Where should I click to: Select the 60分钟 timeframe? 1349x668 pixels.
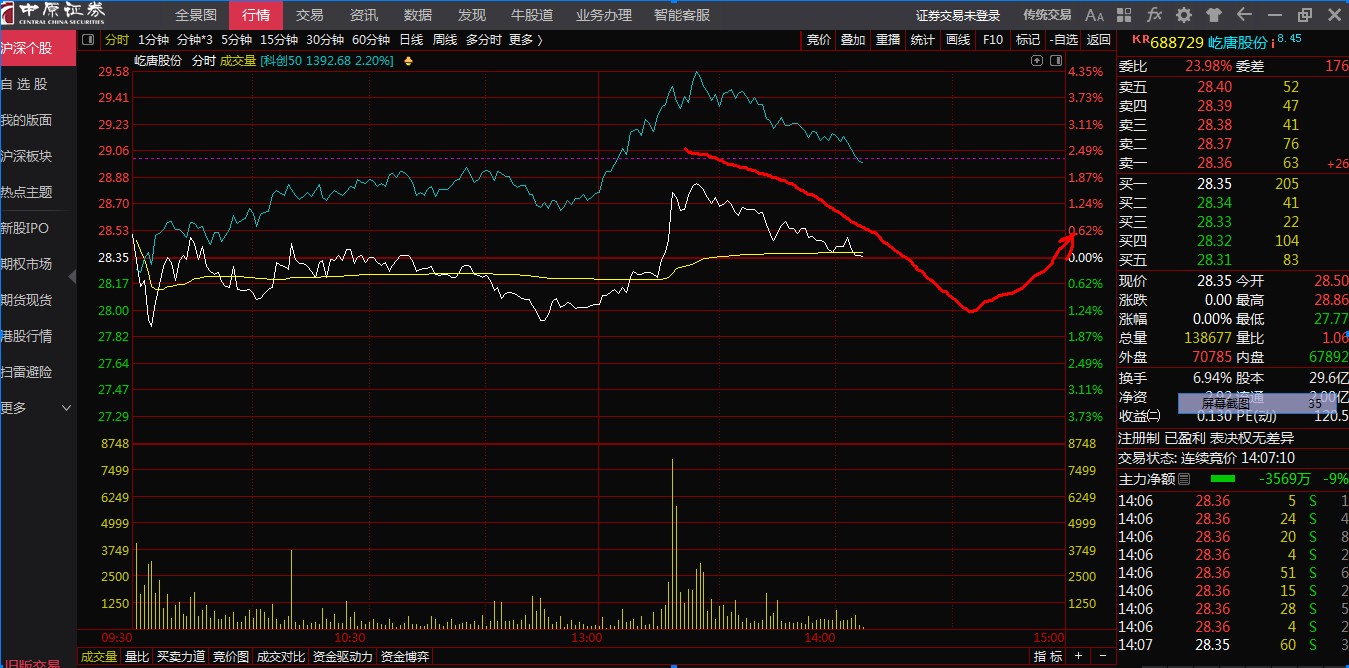click(x=371, y=40)
